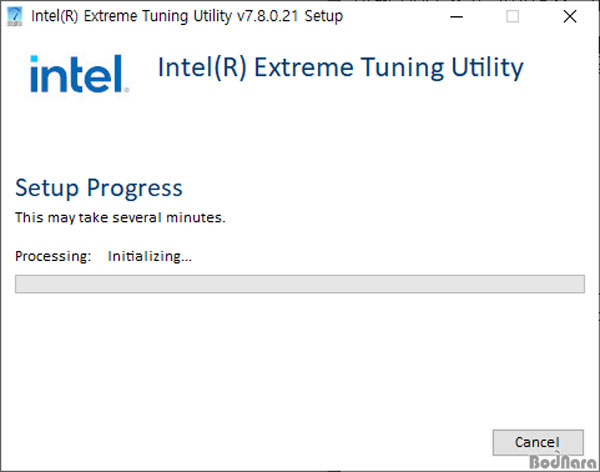Close the setup window with X
This screenshot has height=472, width=600.
click(570, 16)
